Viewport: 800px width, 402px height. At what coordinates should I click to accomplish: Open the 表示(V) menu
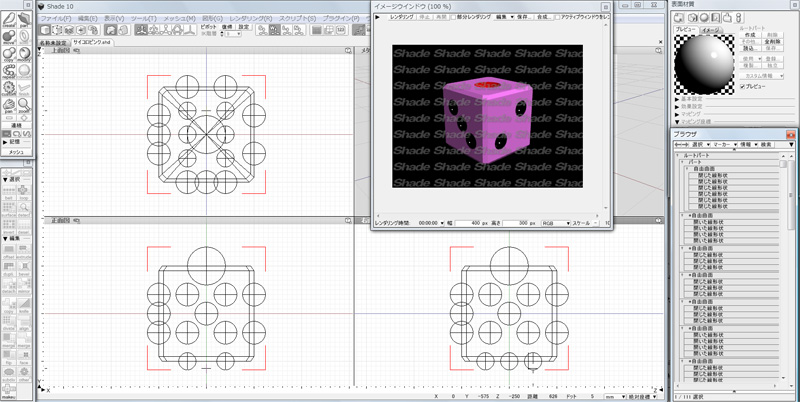click(x=115, y=18)
